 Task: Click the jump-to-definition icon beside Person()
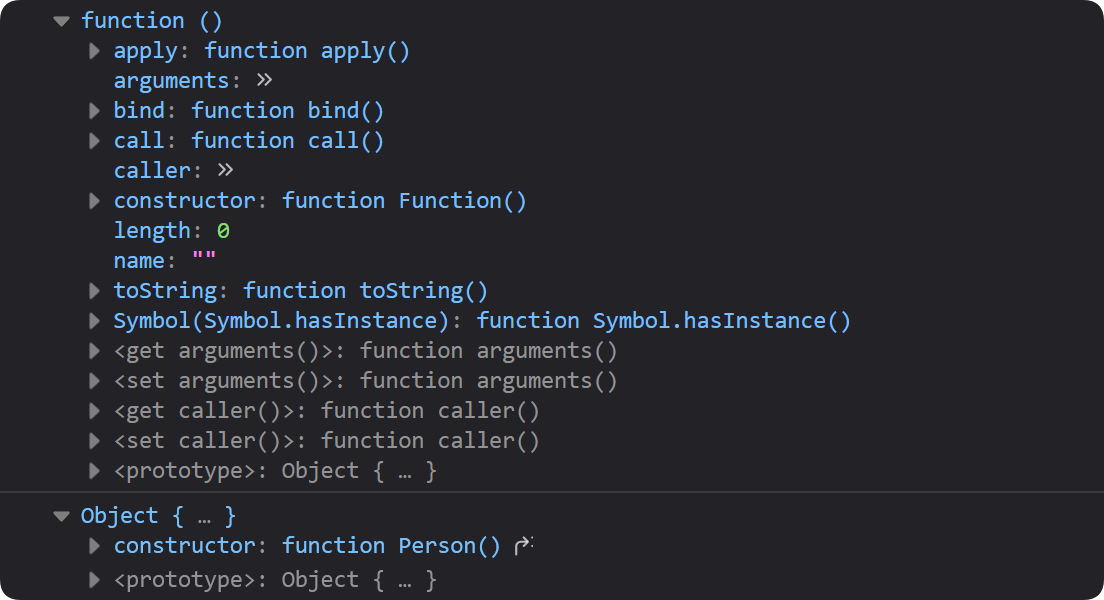[x=522, y=546]
